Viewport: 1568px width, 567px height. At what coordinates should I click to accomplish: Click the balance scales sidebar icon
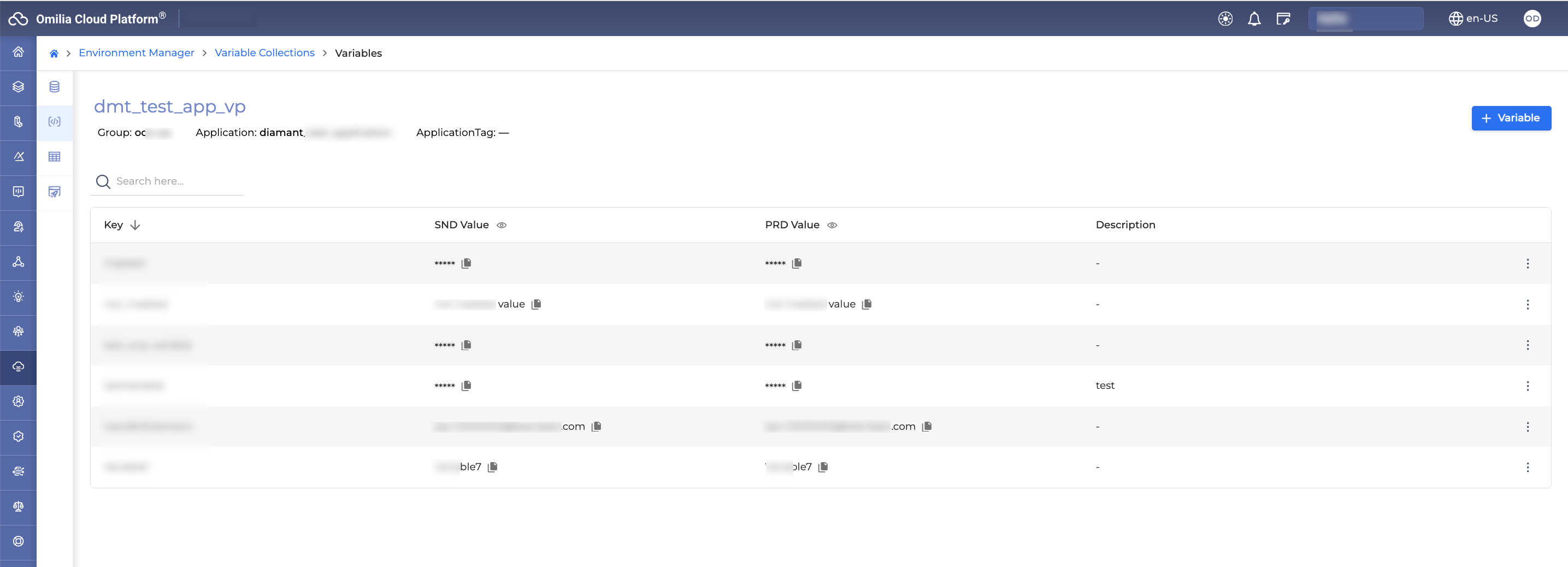[x=18, y=506]
